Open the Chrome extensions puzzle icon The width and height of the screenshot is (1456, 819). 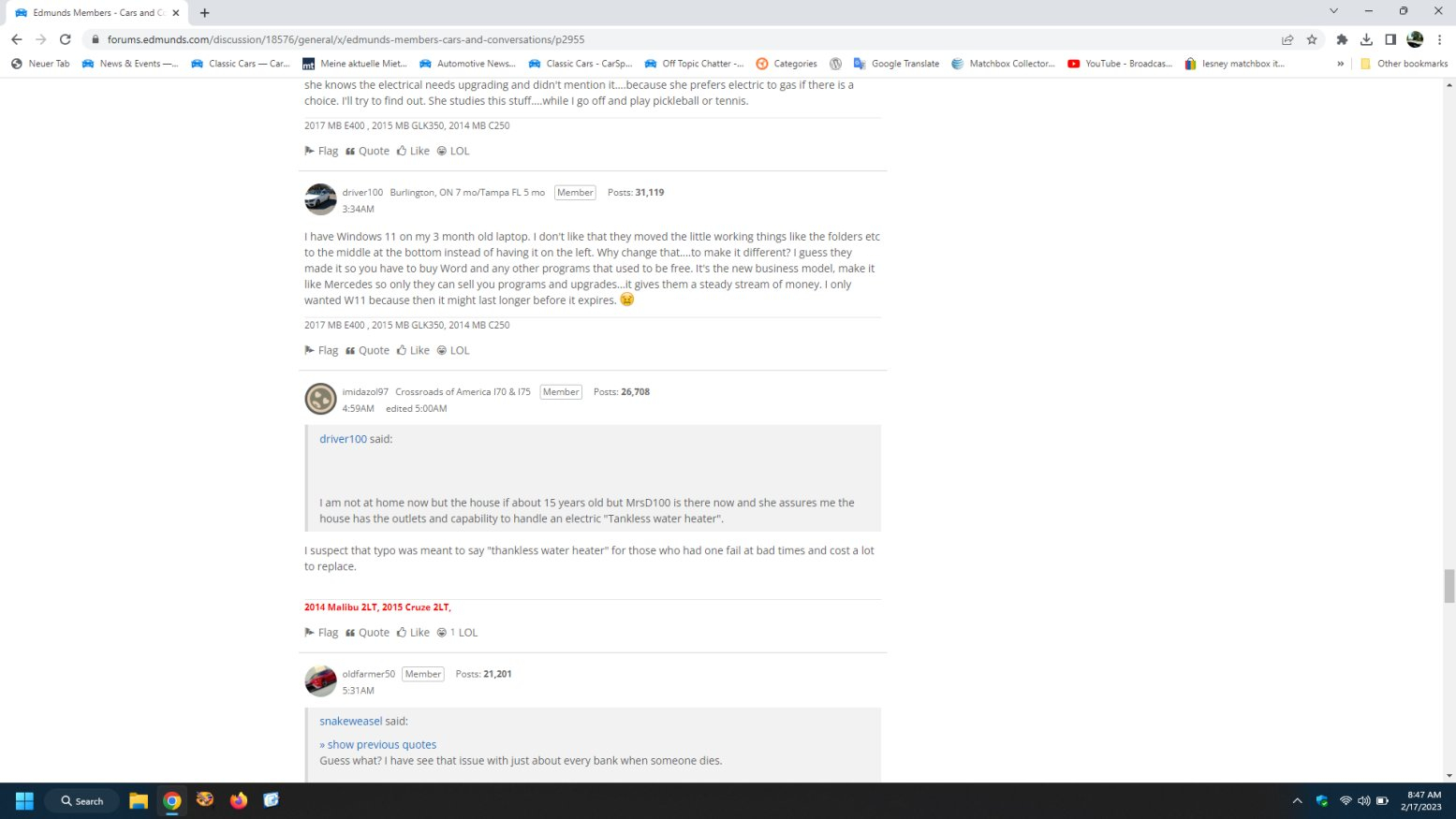click(1342, 39)
